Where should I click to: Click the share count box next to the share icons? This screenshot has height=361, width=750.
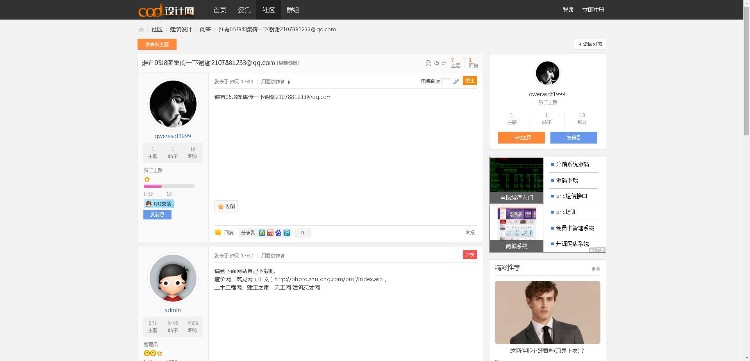pyautogui.click(x=302, y=233)
